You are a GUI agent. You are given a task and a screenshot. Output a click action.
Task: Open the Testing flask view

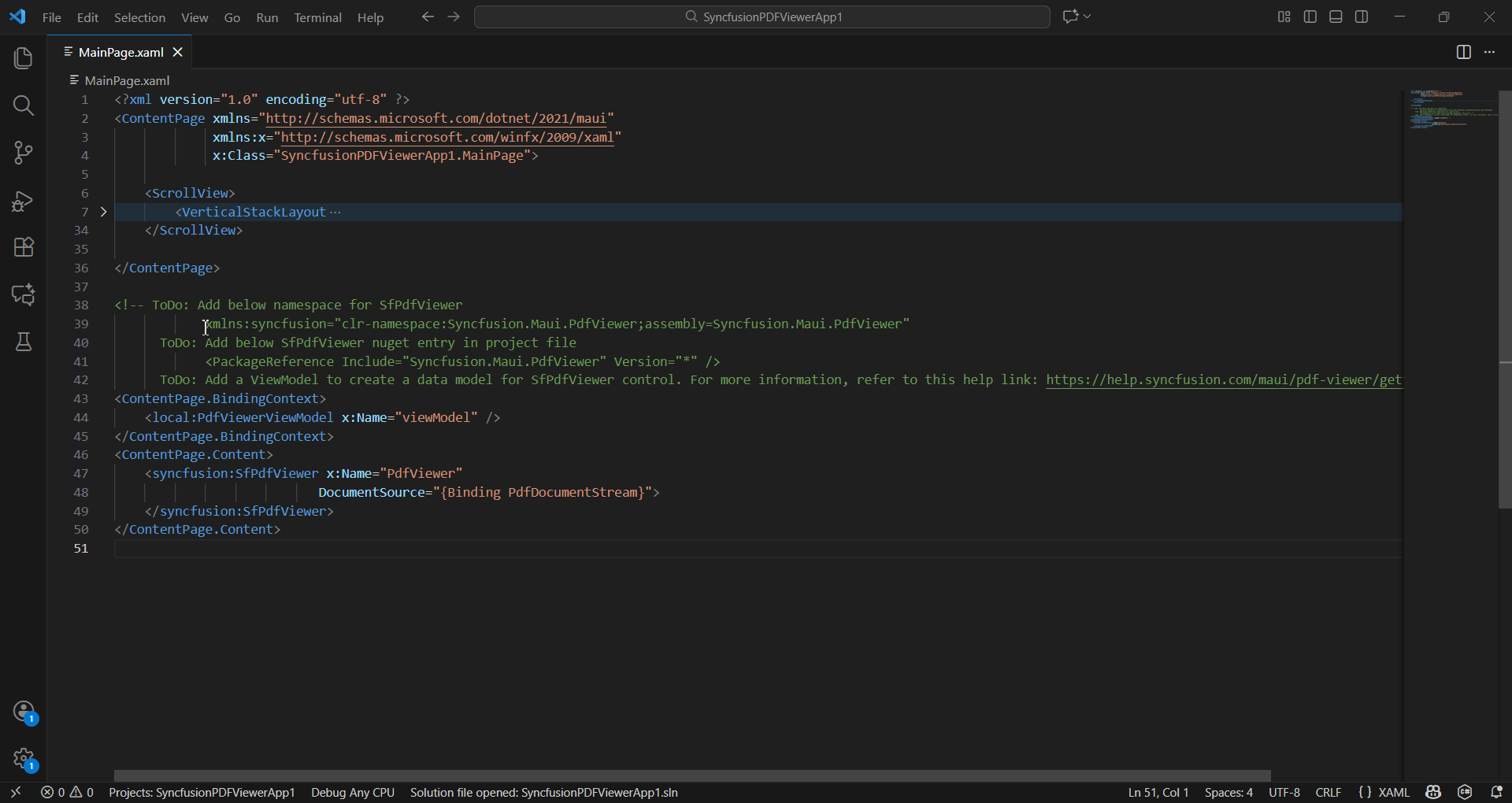tap(24, 342)
